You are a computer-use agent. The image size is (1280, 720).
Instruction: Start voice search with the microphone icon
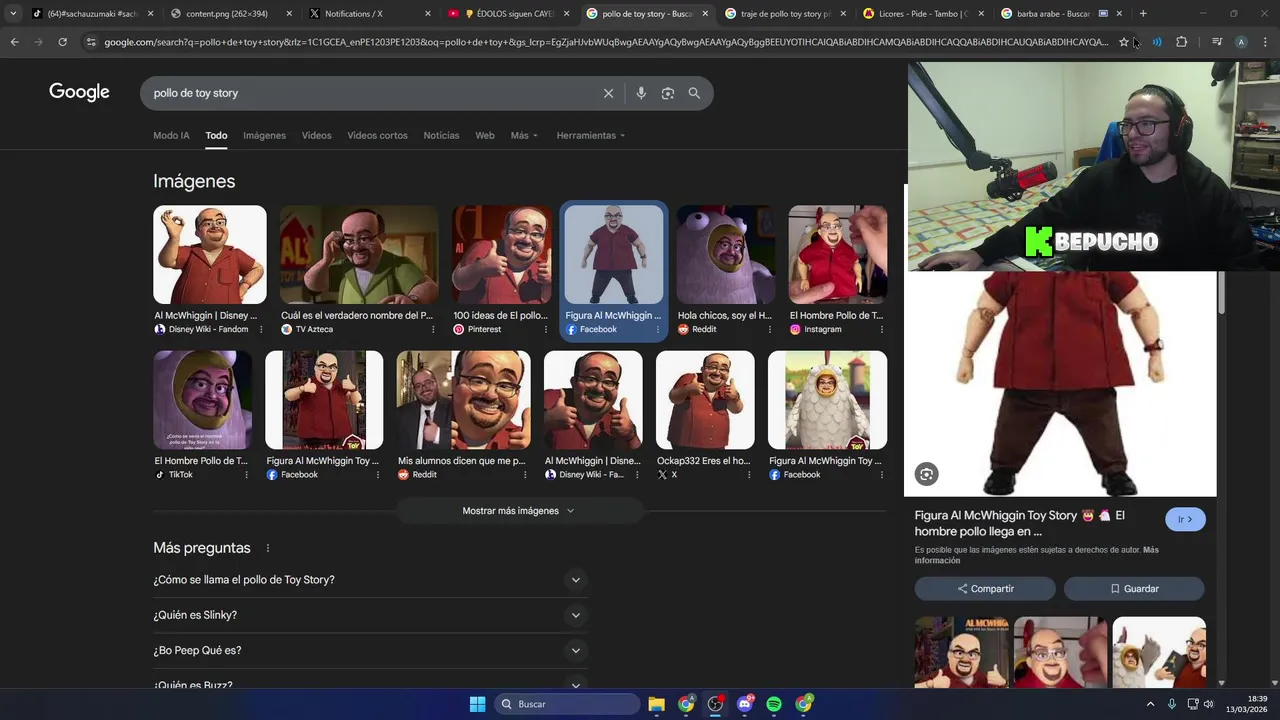click(641, 93)
